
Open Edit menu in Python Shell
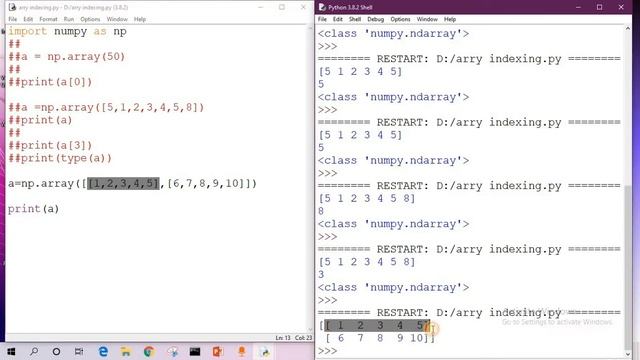tap(337, 19)
